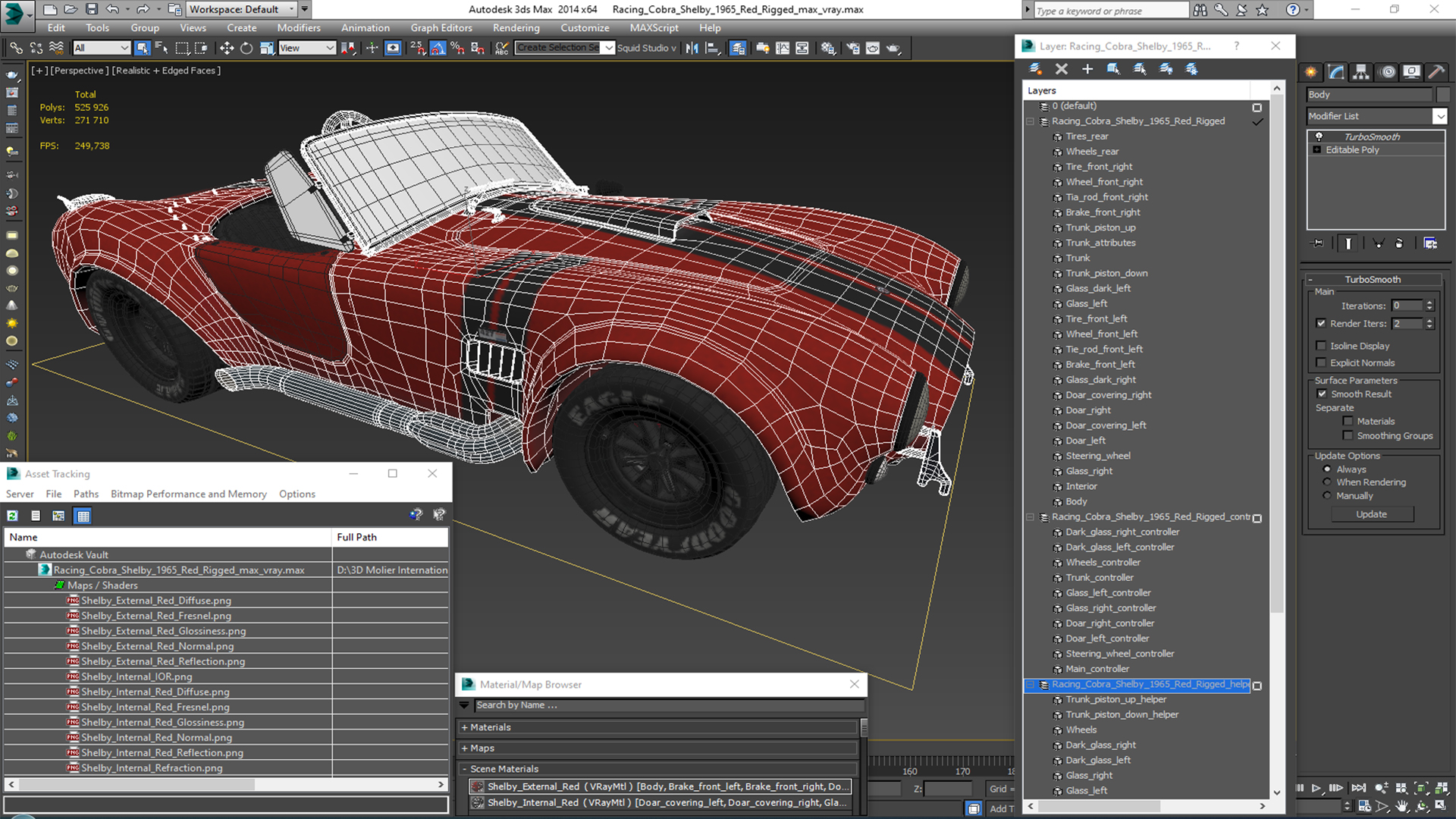Click the Perspective viewport label

(79, 71)
